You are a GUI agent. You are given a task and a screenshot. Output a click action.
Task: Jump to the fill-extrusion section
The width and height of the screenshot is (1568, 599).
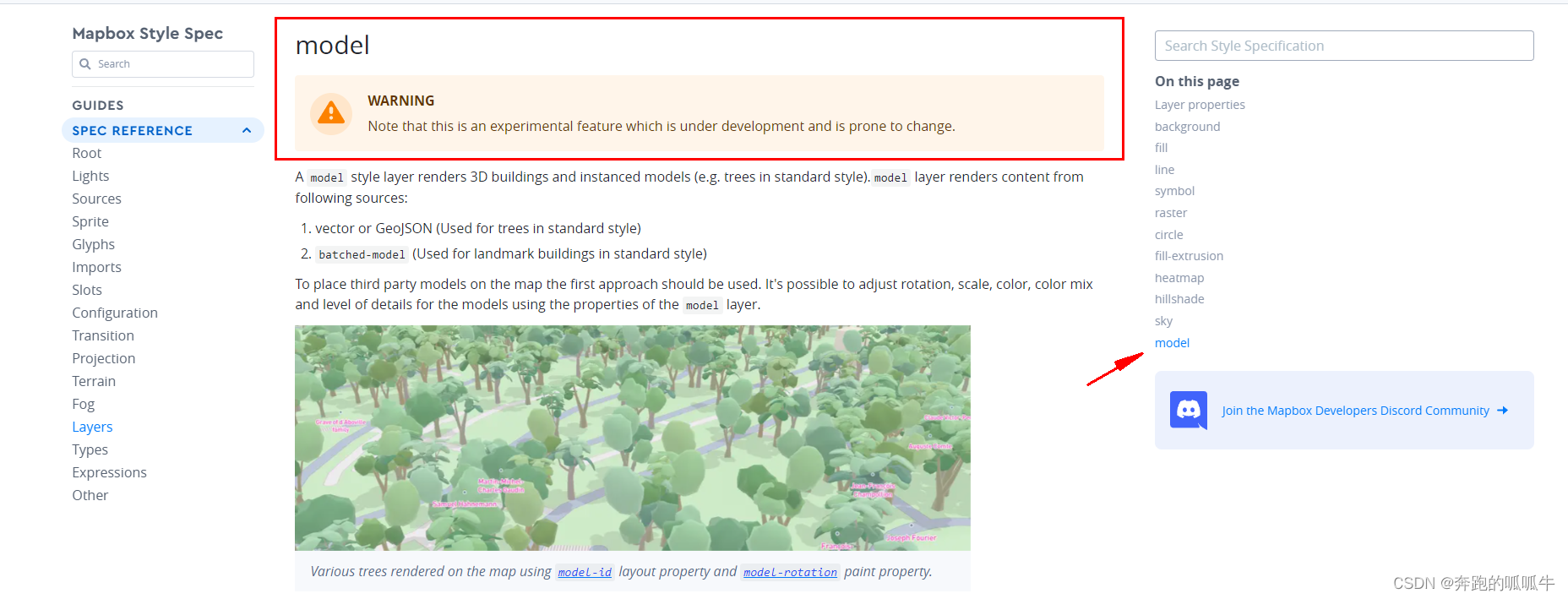[x=1189, y=256]
